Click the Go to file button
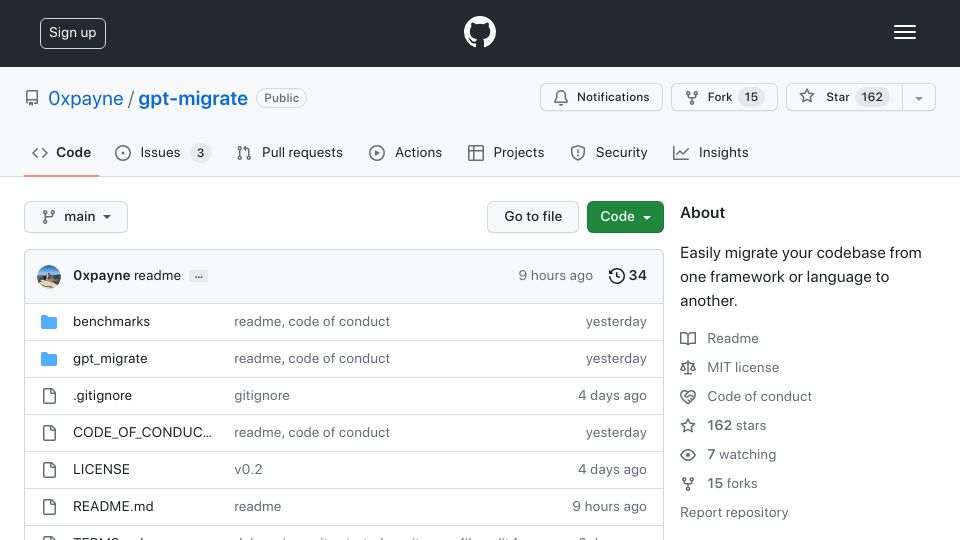 (x=533, y=217)
